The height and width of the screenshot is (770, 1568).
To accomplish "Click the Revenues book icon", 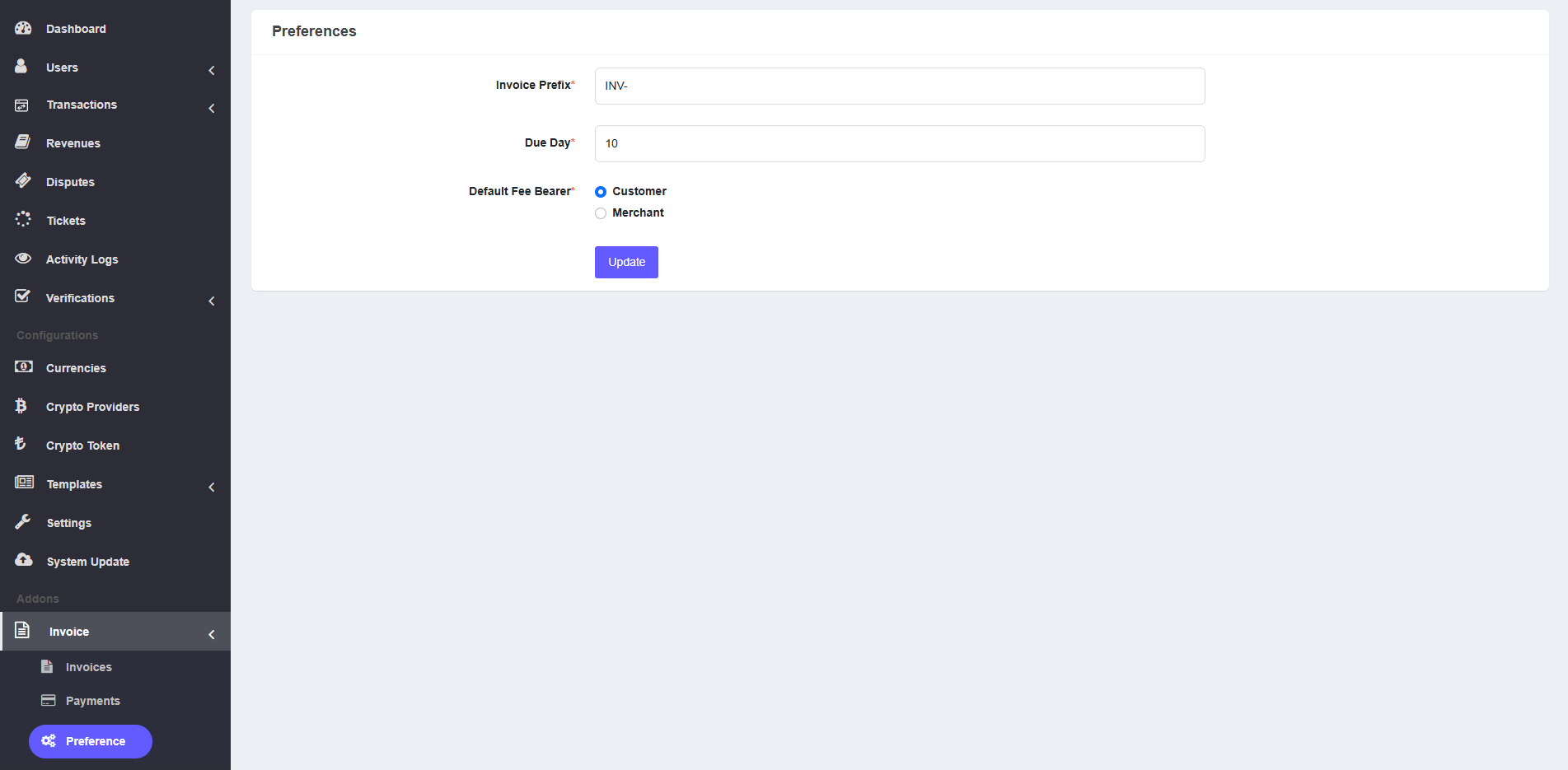I will (x=23, y=142).
